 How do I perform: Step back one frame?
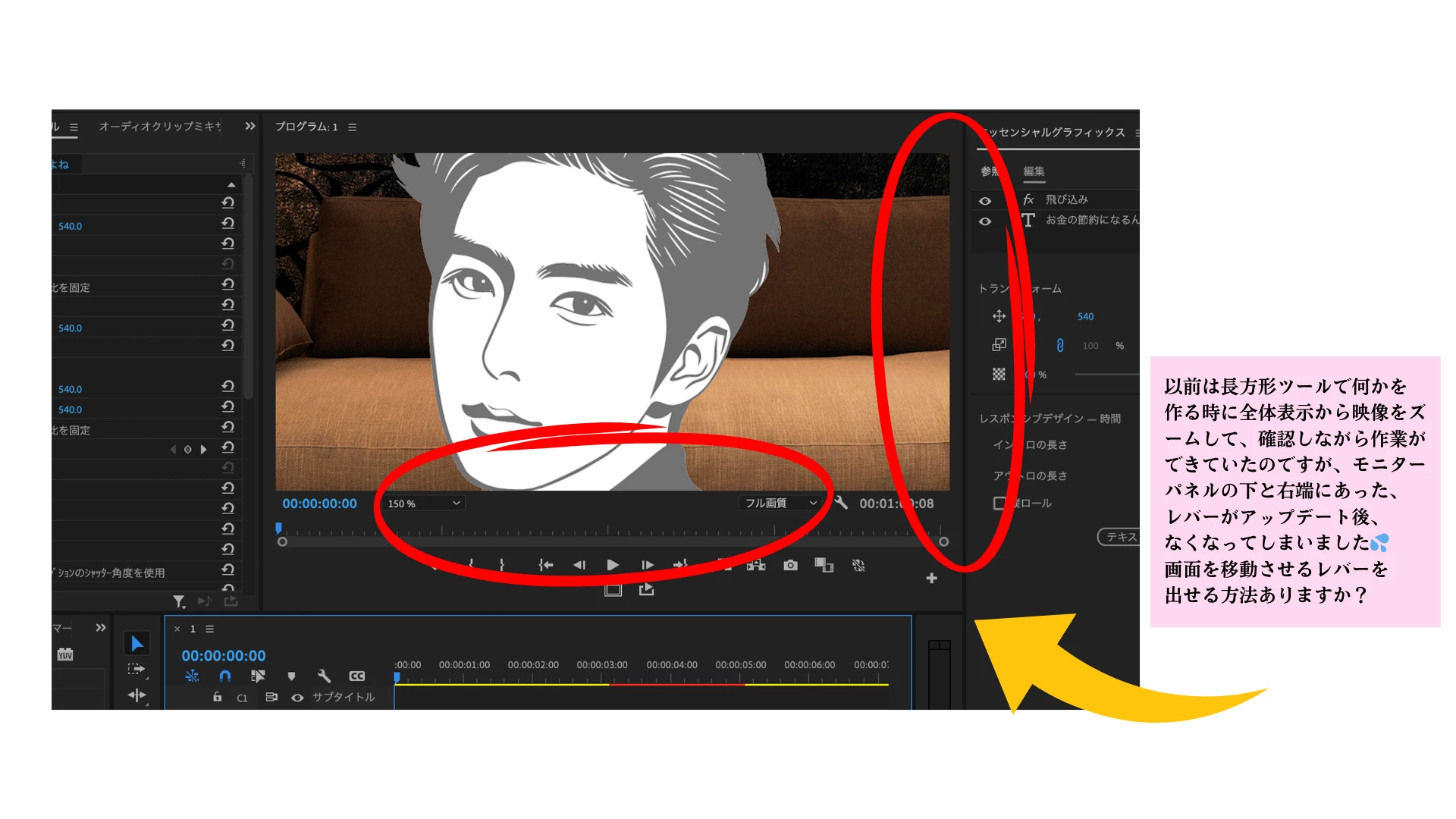tap(579, 565)
